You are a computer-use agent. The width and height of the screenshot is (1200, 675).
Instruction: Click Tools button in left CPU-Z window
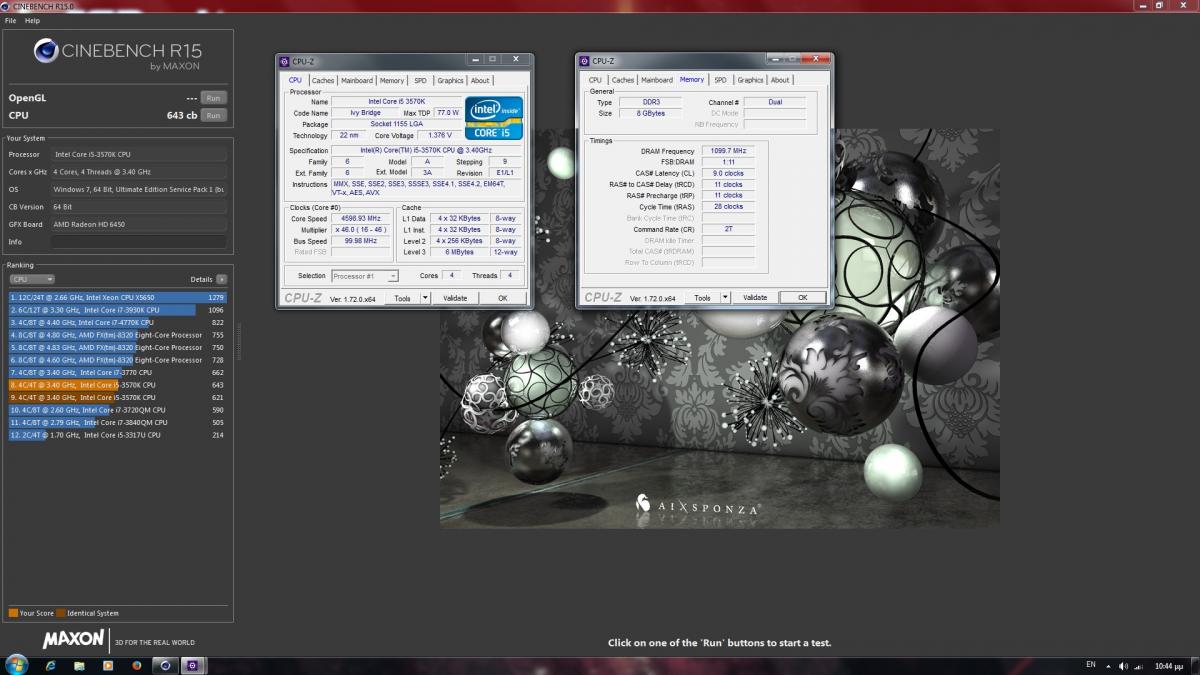coord(403,298)
